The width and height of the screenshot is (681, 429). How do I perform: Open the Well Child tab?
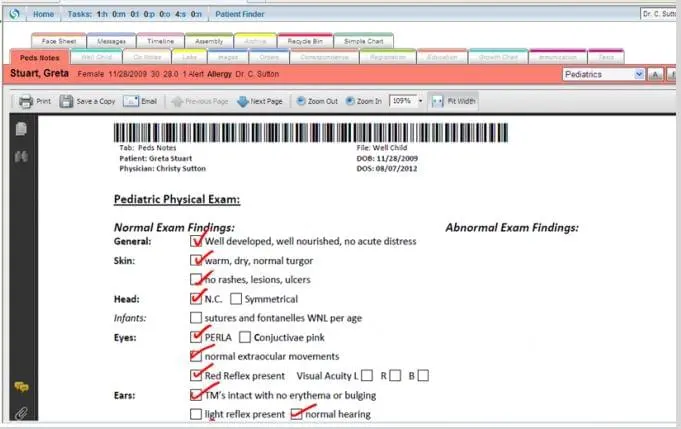[x=96, y=57]
